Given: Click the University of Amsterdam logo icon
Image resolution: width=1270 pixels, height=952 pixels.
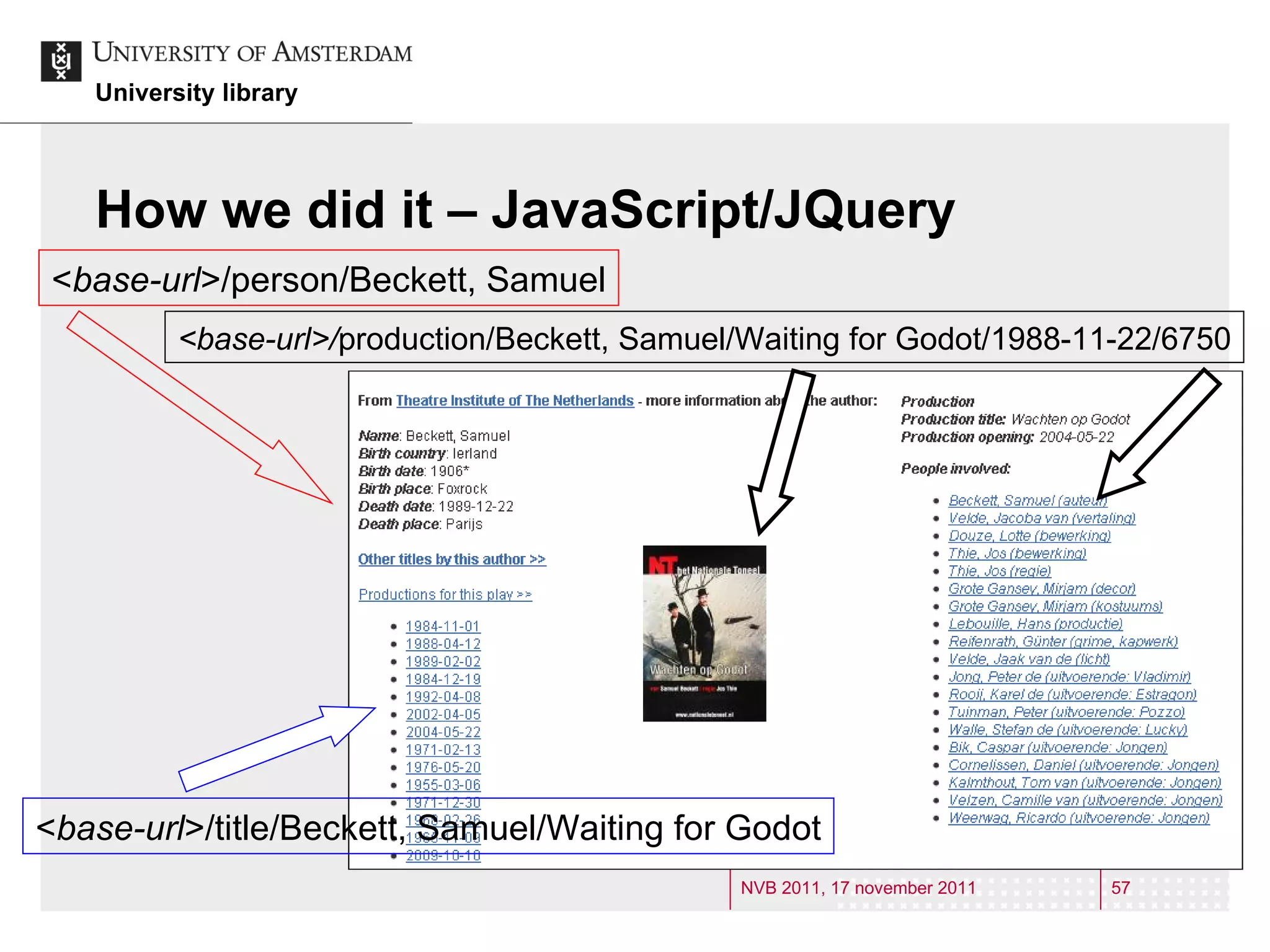Looking at the screenshot, I should point(61,61).
